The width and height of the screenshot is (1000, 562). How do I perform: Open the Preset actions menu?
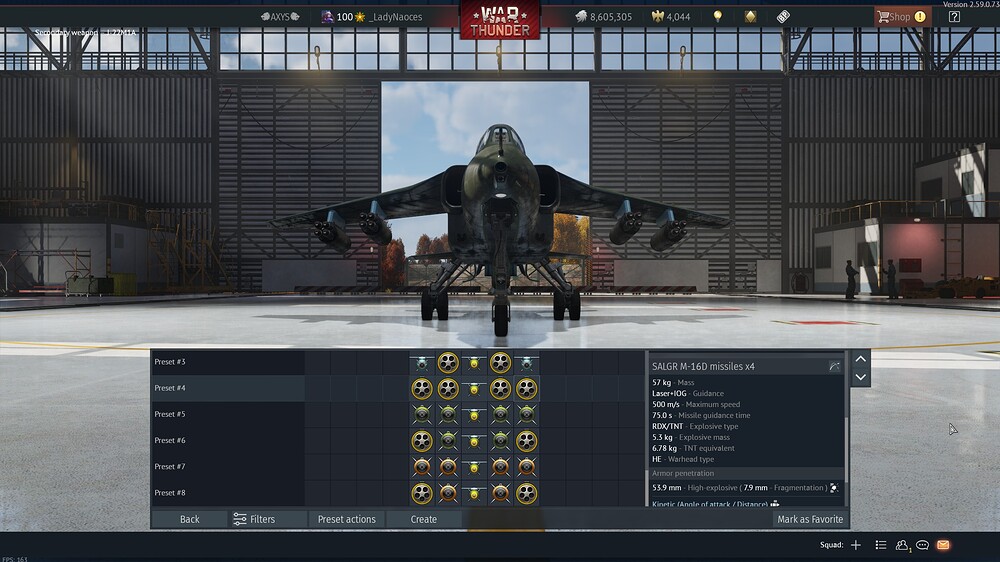346,519
